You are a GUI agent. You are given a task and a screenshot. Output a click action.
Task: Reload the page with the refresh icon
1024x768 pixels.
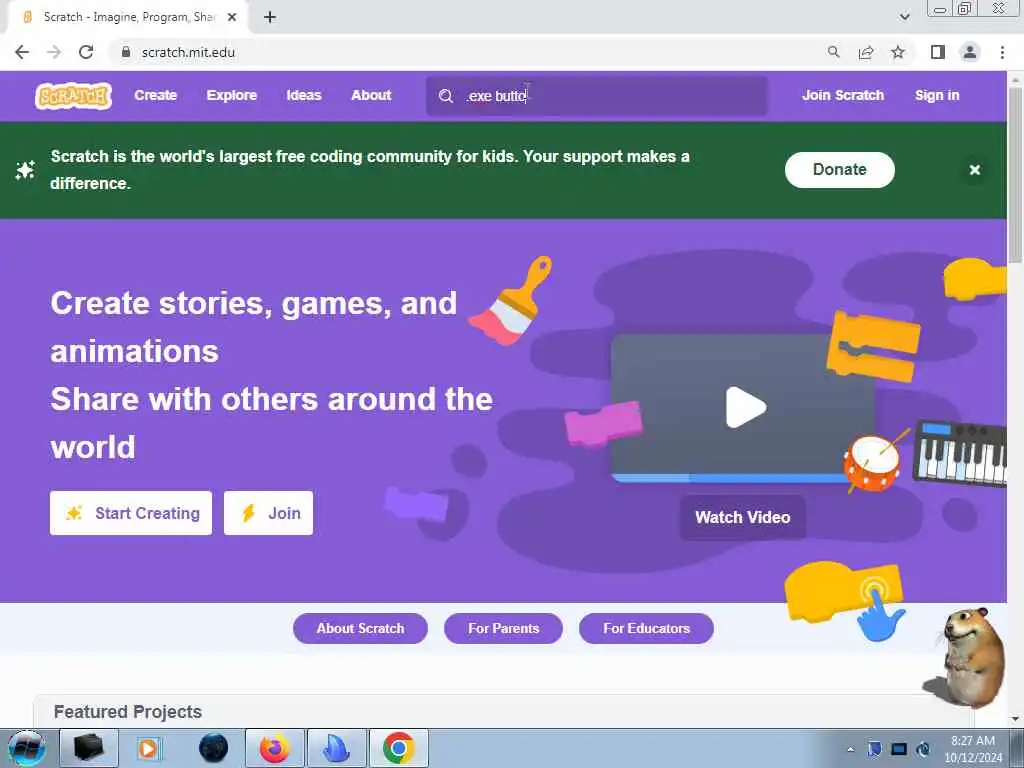[x=86, y=52]
